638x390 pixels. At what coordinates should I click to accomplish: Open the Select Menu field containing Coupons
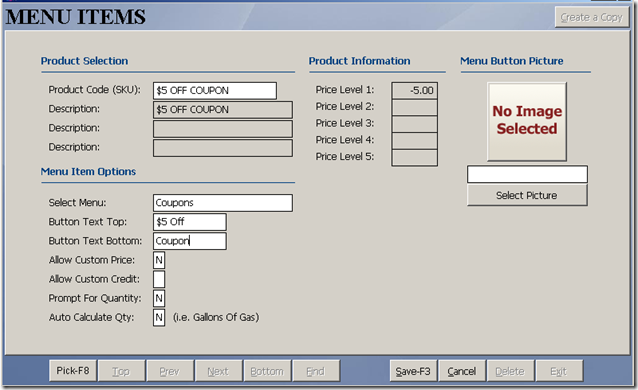pos(223,203)
